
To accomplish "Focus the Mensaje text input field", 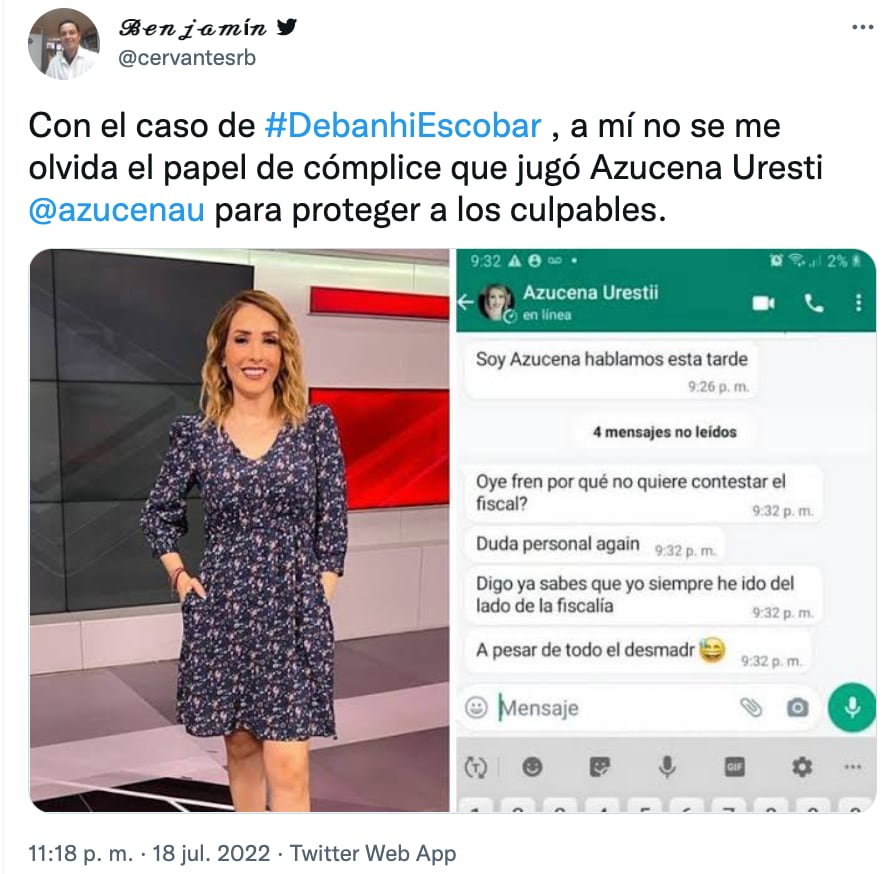I will [613, 708].
